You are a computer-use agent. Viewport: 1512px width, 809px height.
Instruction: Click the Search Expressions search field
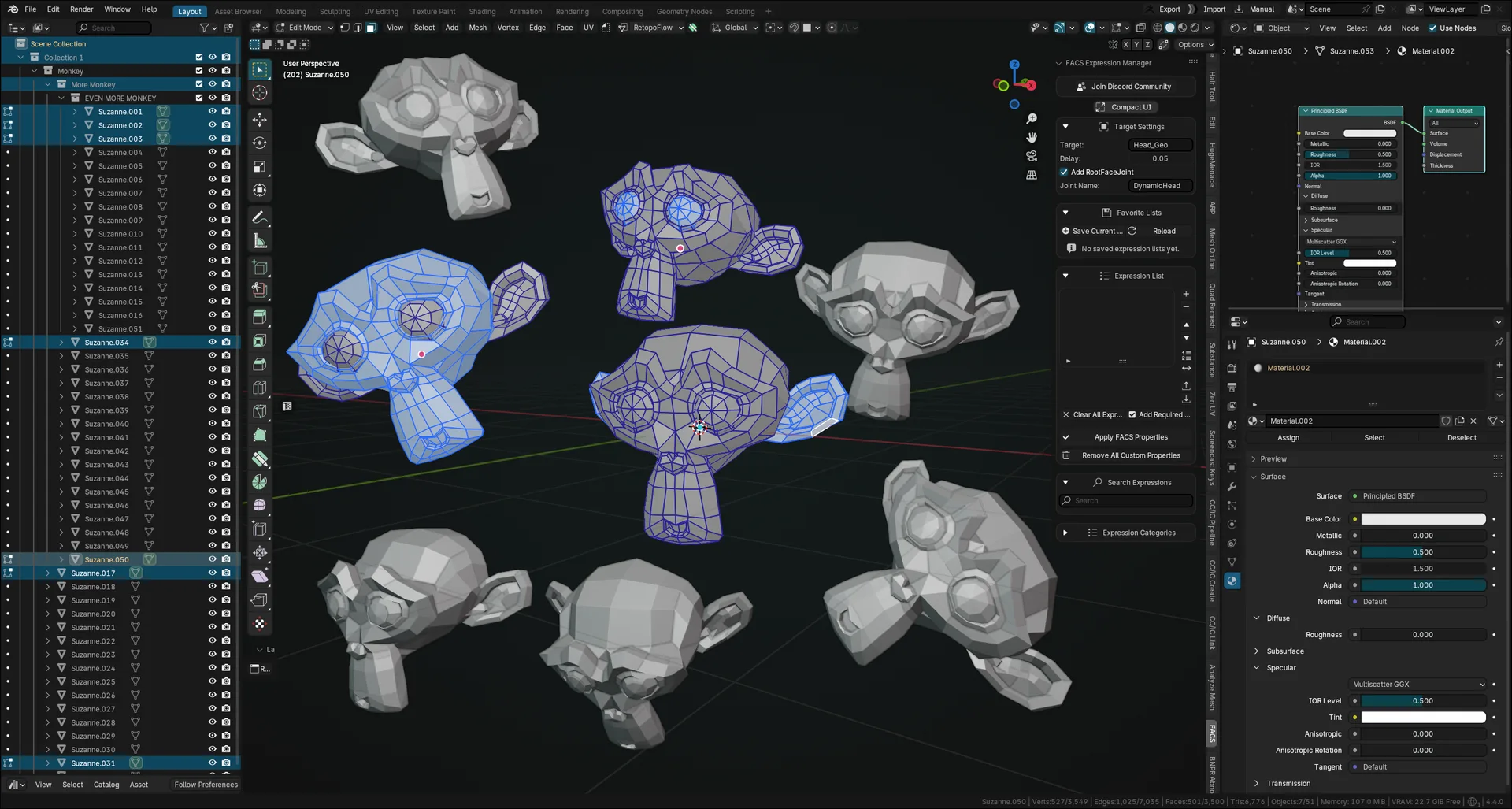pyautogui.click(x=1126, y=501)
